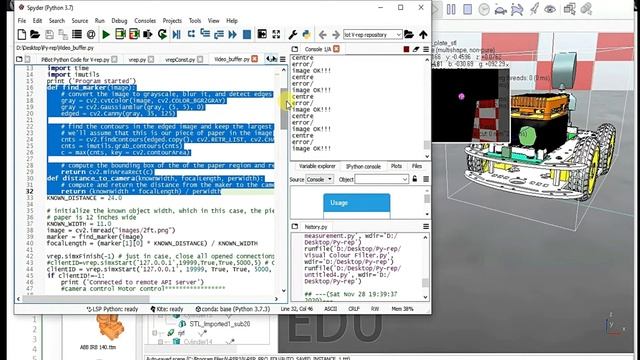Open the Projects menu
The image size is (640, 360).
pyautogui.click(x=172, y=21)
